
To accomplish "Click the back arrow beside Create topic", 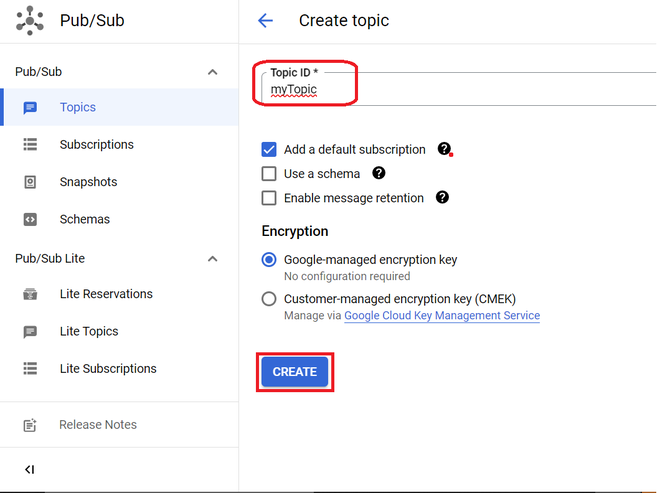I will [x=265, y=21].
